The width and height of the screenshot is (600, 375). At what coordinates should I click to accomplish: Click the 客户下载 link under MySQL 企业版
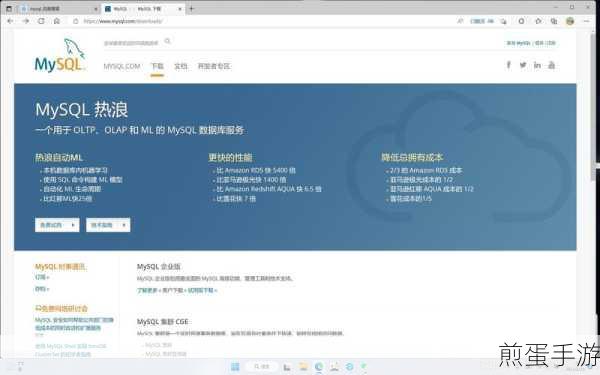(174, 290)
